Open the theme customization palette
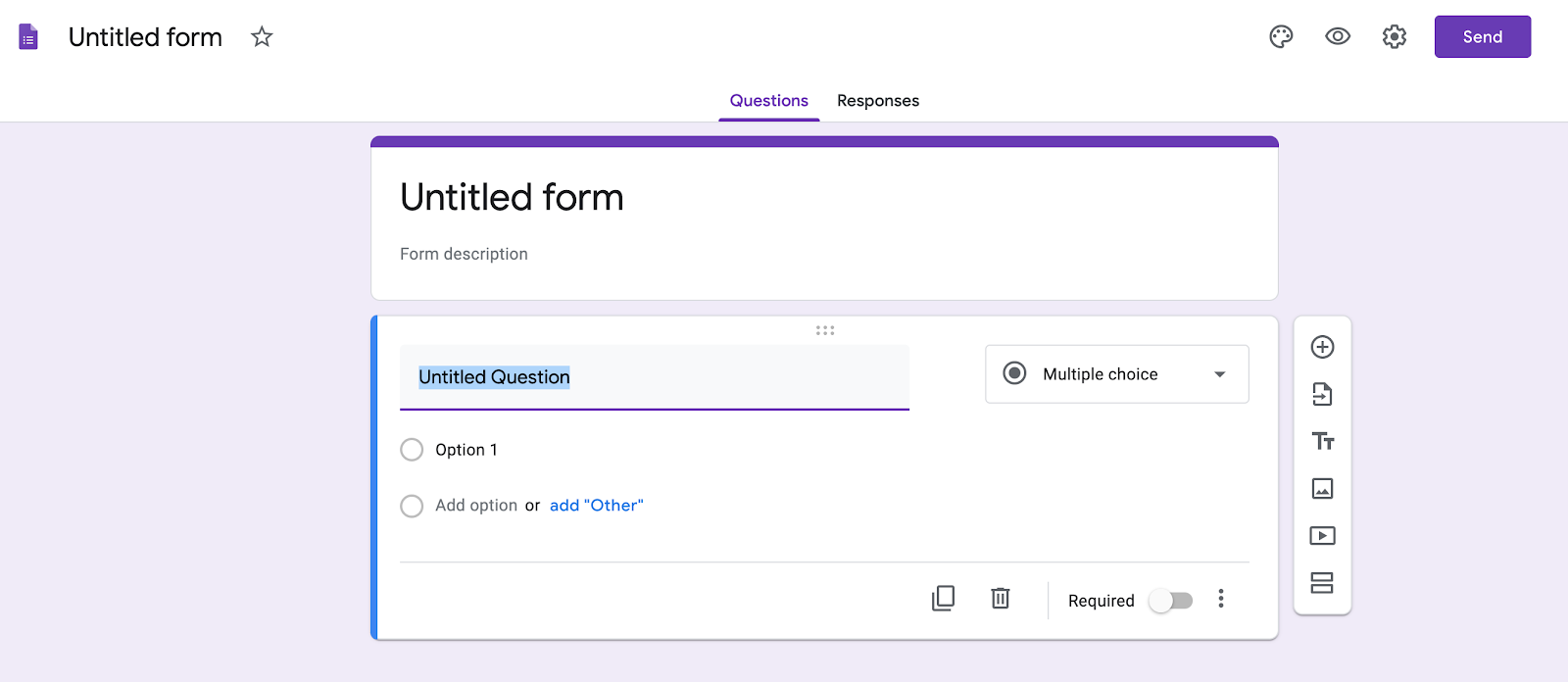 click(1281, 37)
